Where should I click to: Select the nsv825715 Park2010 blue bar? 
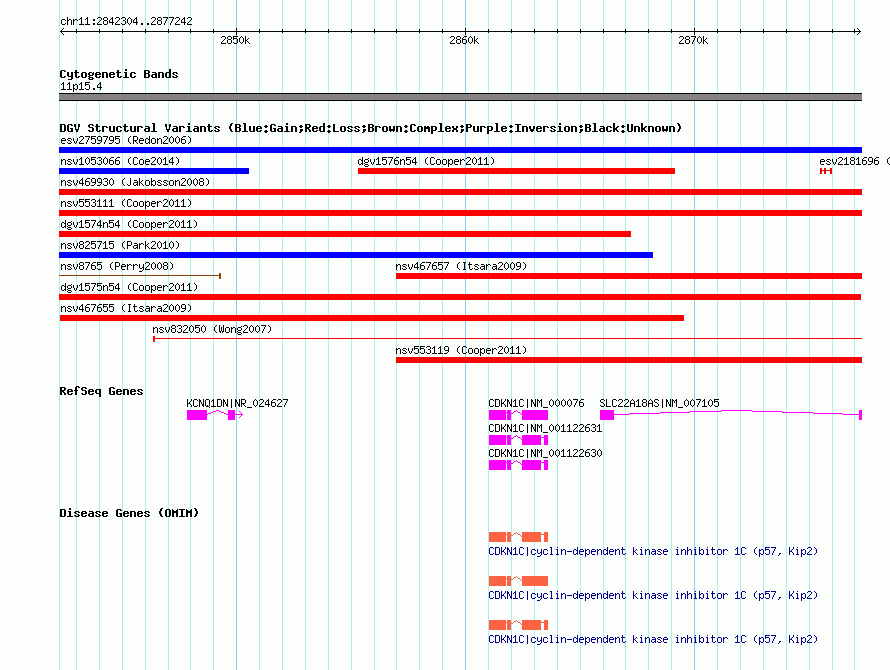356,255
